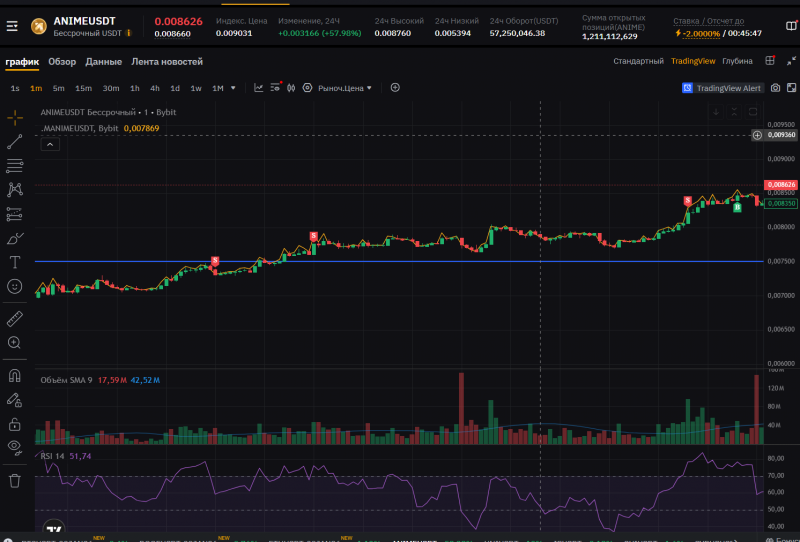The height and width of the screenshot is (542, 800).
Task: Open the график tab
Action: coord(22,62)
